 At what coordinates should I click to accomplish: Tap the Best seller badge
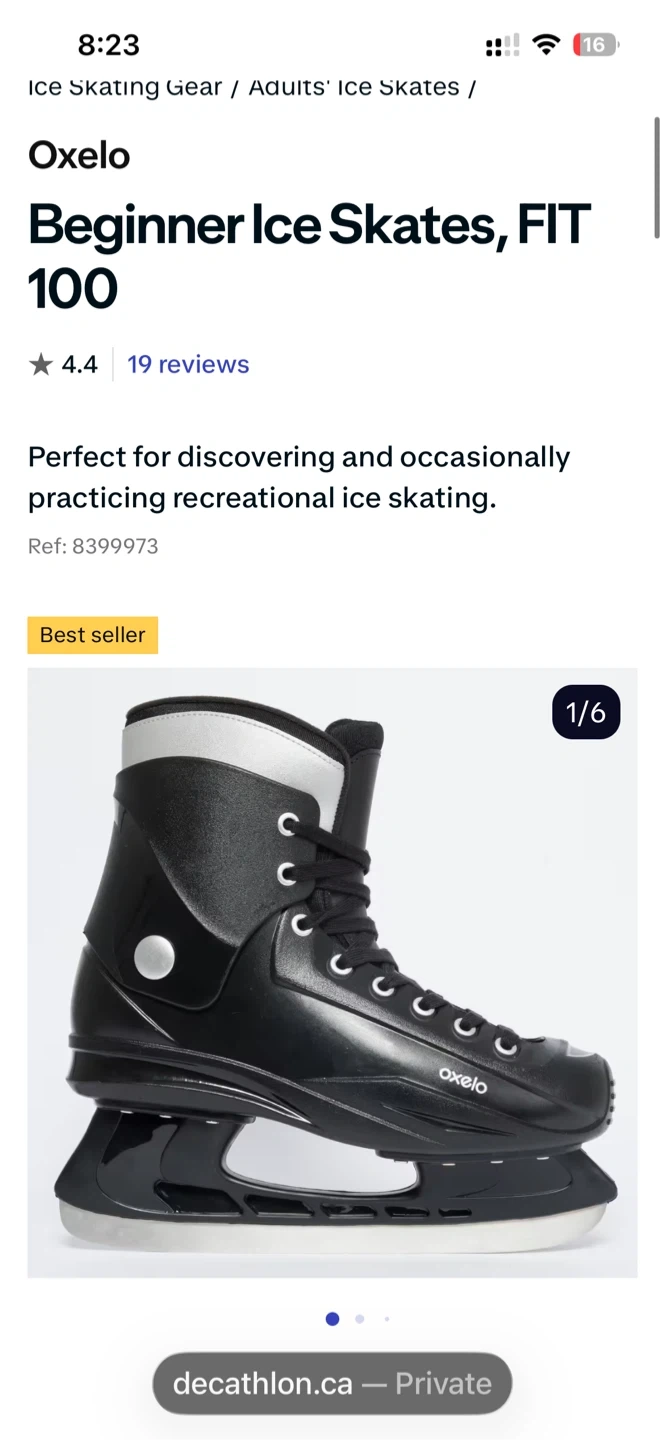tap(92, 635)
